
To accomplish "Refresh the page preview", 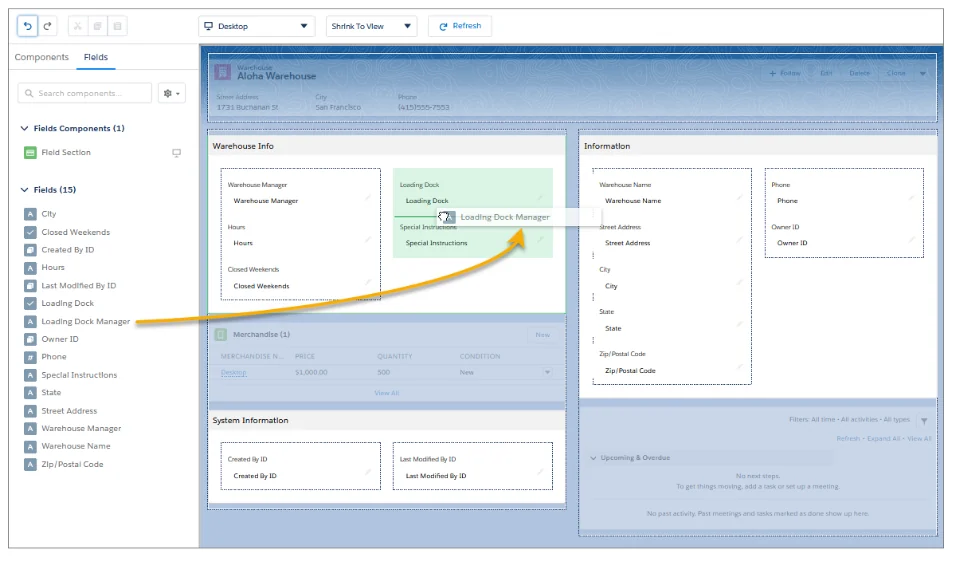I will pos(460,26).
